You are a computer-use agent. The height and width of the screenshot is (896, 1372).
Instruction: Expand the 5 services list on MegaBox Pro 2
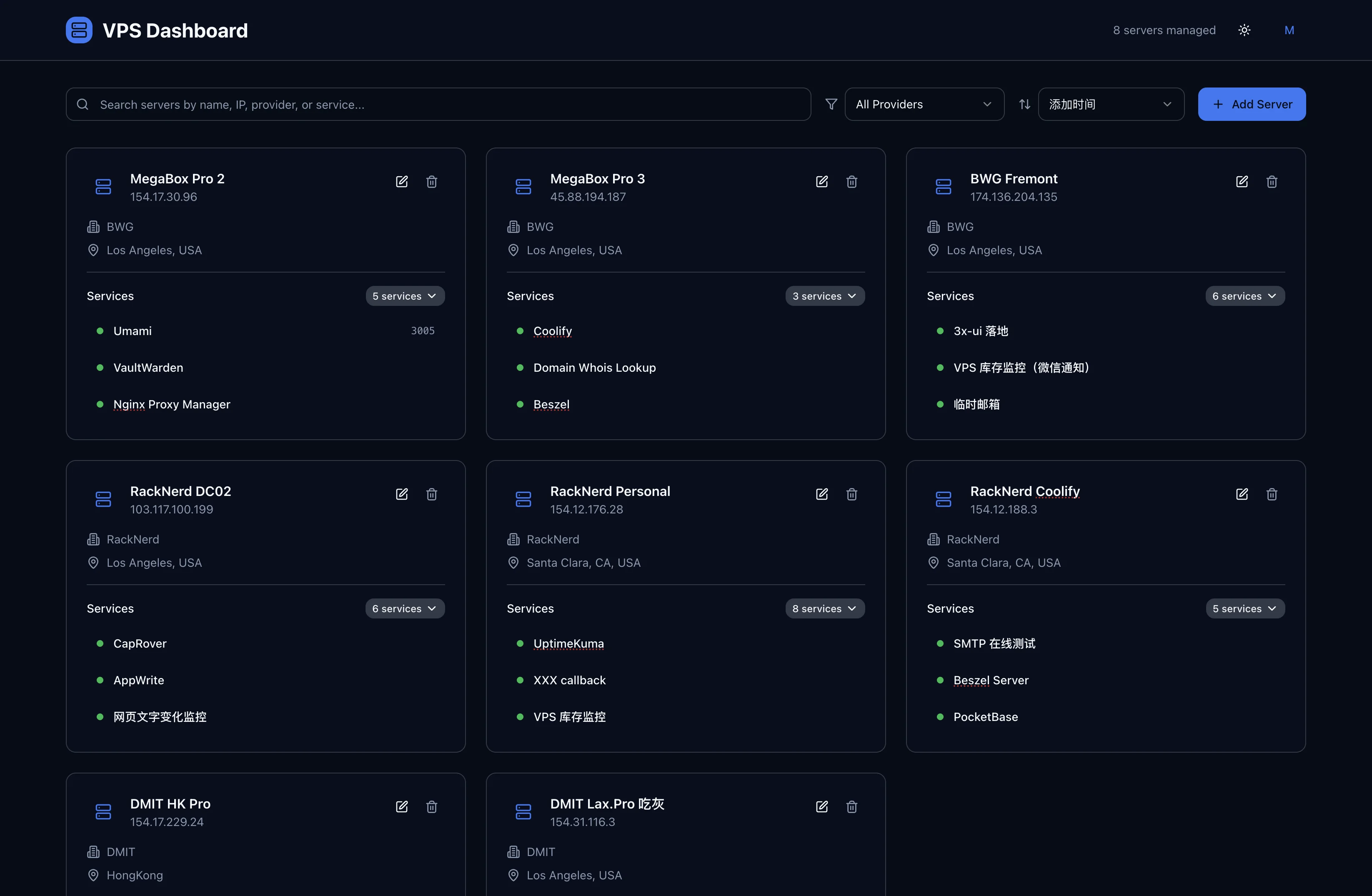coord(405,296)
